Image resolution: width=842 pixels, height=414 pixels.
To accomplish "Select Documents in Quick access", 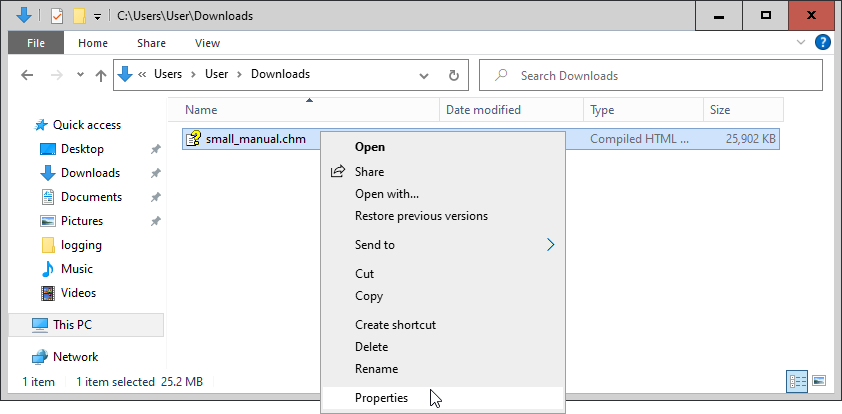I will click(x=91, y=197).
